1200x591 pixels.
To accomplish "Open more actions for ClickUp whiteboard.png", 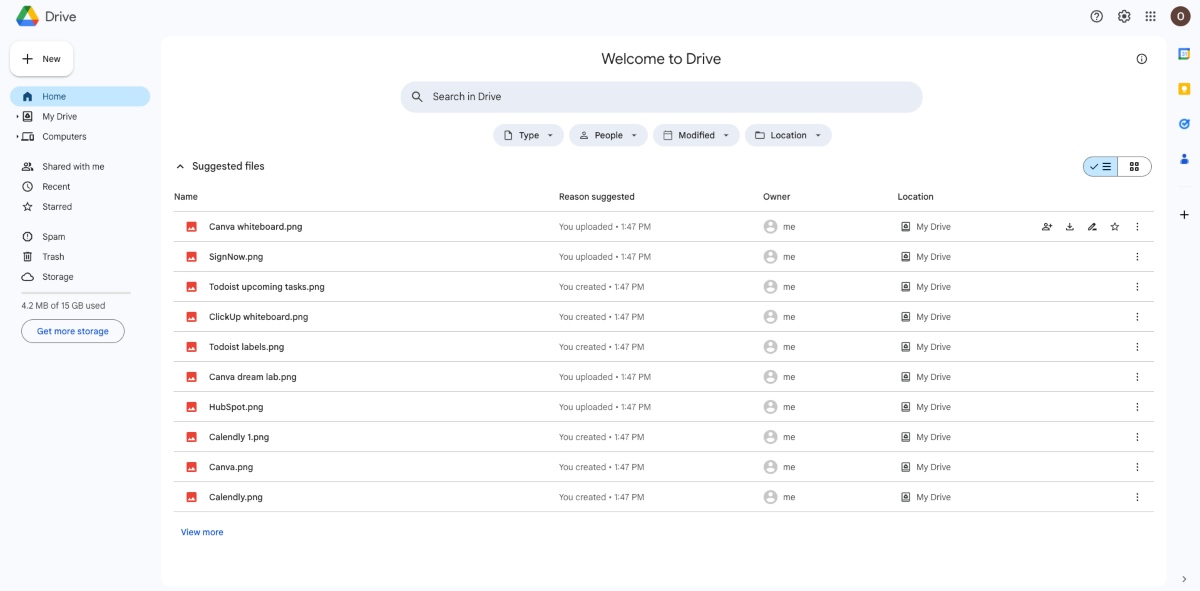I will tap(1137, 317).
